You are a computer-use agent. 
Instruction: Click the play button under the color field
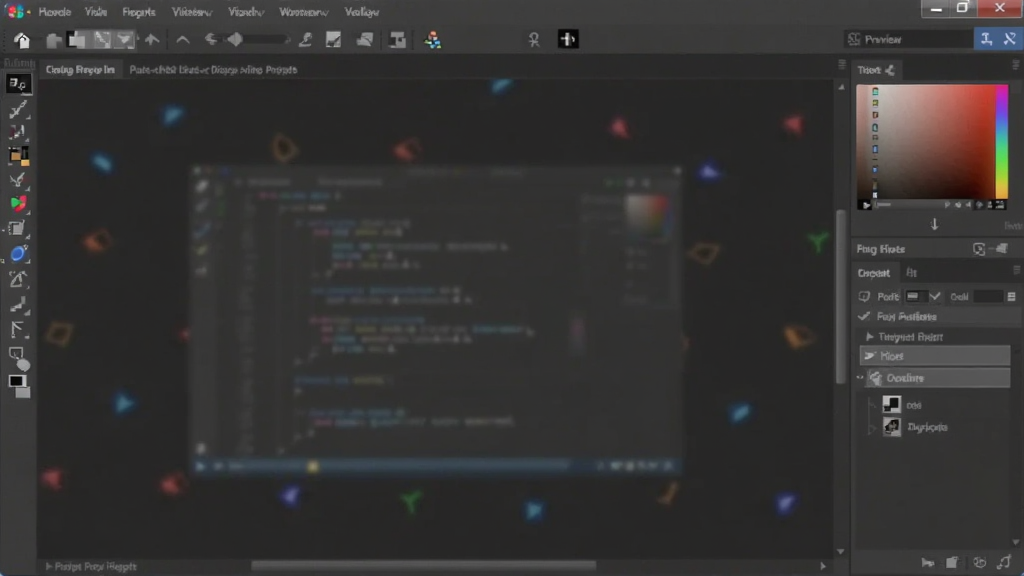pos(866,205)
